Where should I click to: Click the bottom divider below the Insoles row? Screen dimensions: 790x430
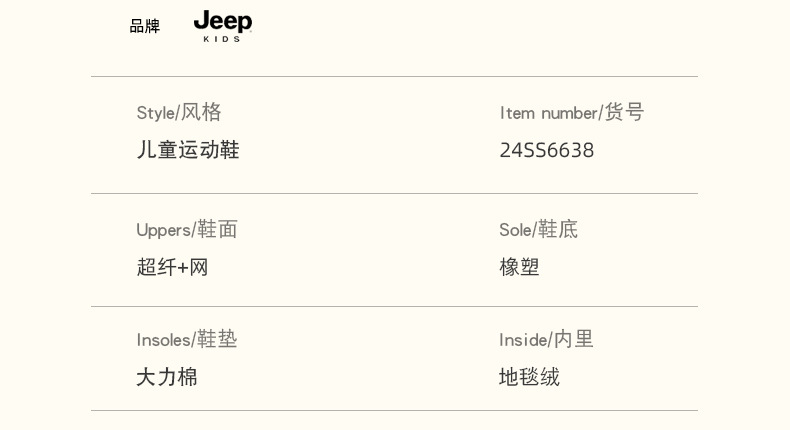tap(394, 411)
